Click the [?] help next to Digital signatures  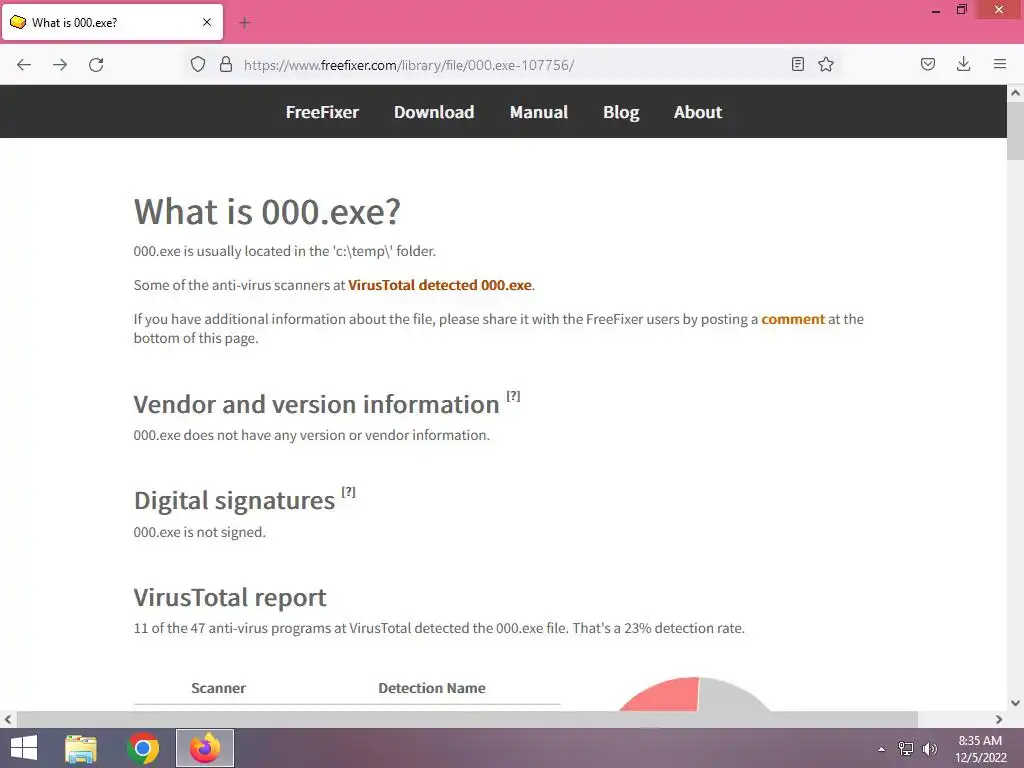(x=349, y=492)
